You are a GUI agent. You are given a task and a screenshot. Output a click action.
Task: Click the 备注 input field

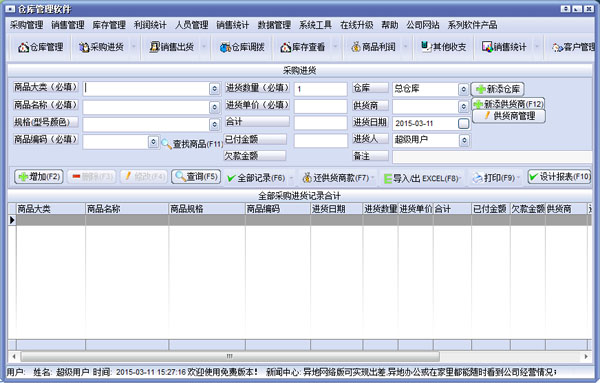492,156
